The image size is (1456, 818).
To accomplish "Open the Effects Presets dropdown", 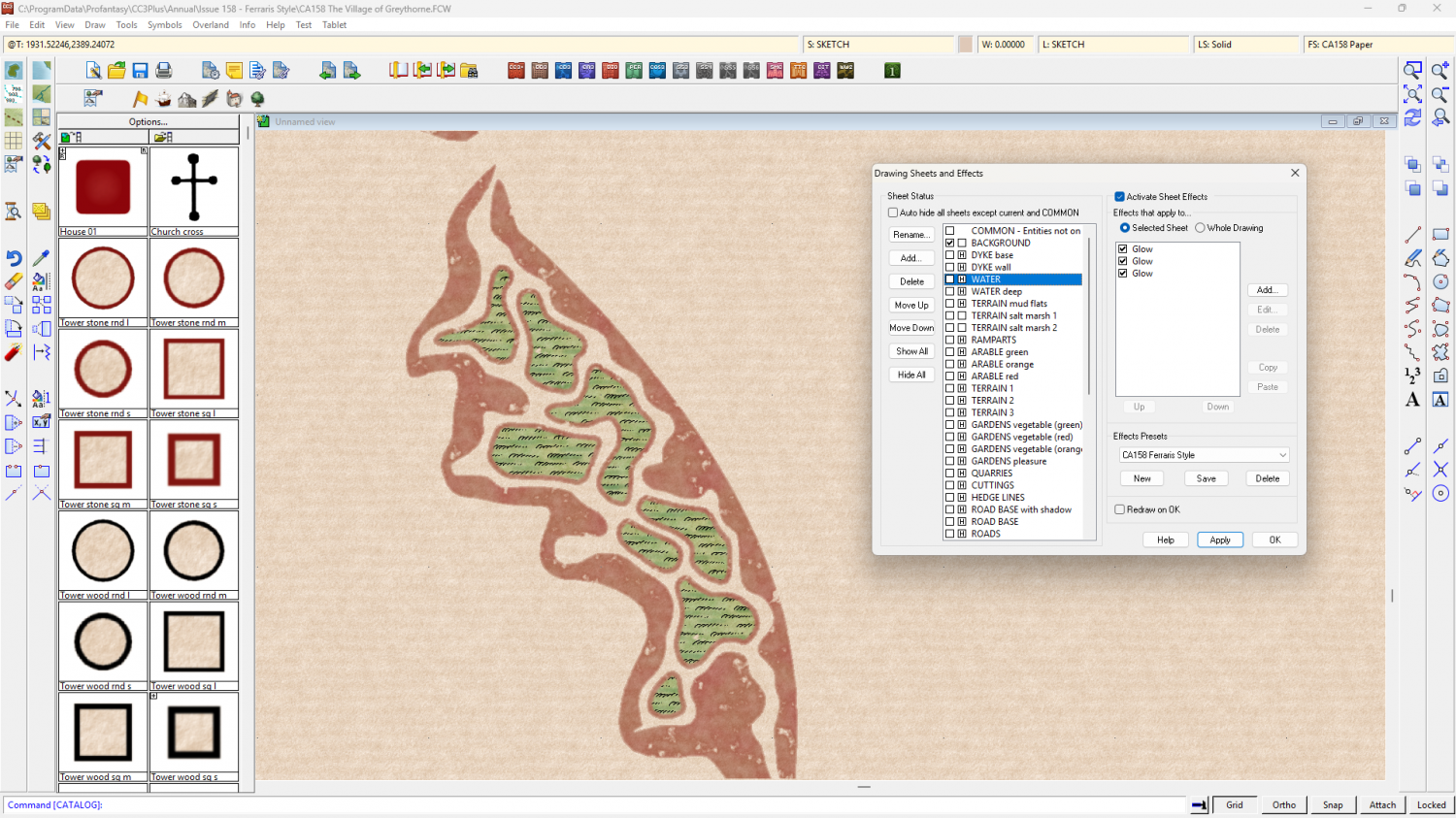I will click(x=1203, y=455).
